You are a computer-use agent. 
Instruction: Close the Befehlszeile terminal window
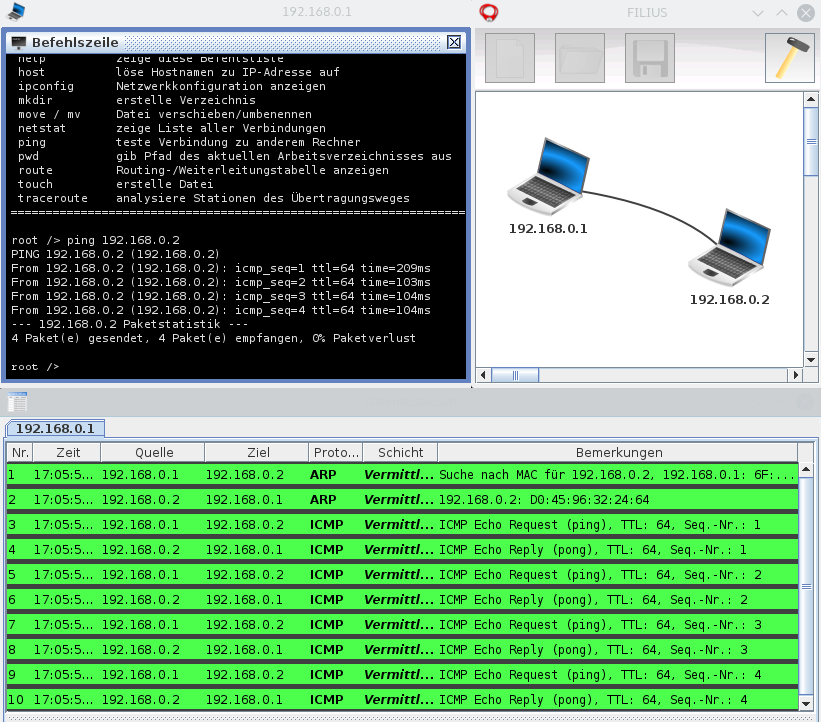(453, 42)
